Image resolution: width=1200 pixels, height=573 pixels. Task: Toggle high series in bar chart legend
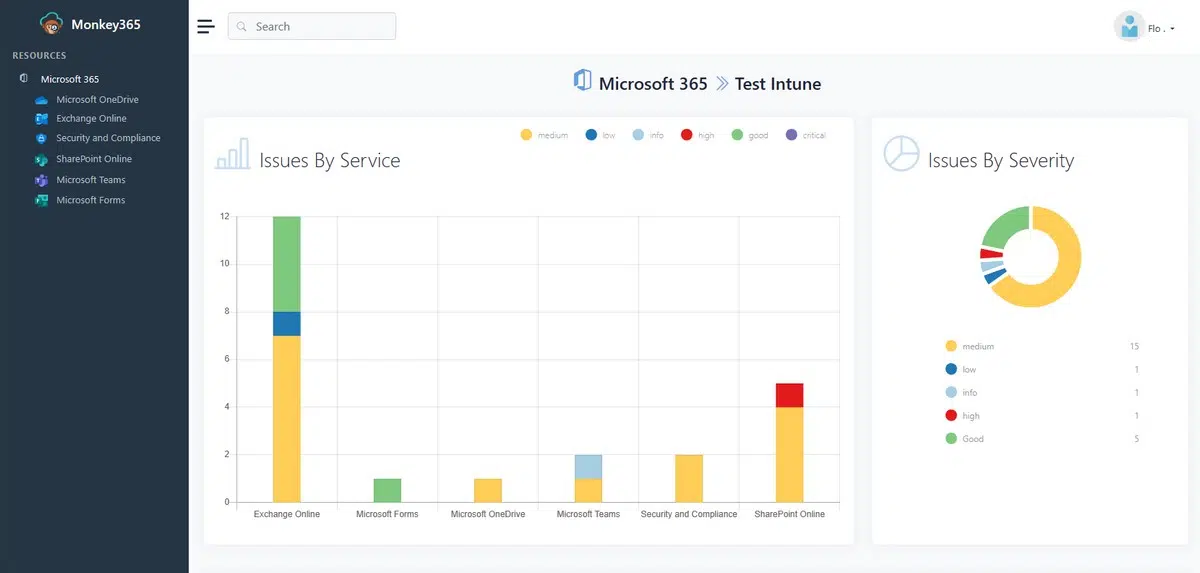click(x=697, y=135)
